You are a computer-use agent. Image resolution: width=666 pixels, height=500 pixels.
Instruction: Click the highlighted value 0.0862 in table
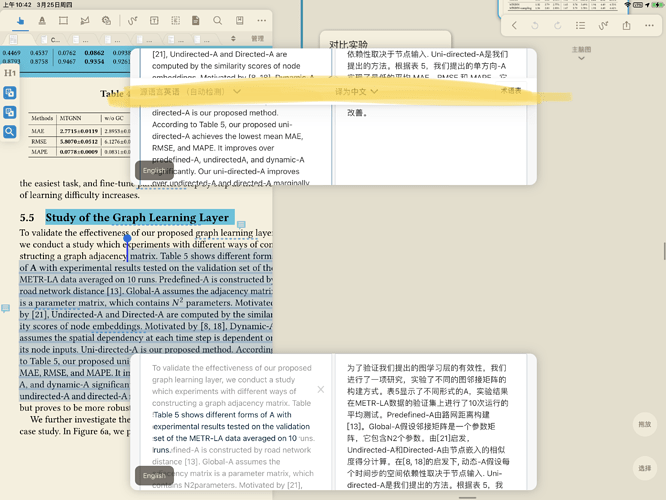click(94, 53)
